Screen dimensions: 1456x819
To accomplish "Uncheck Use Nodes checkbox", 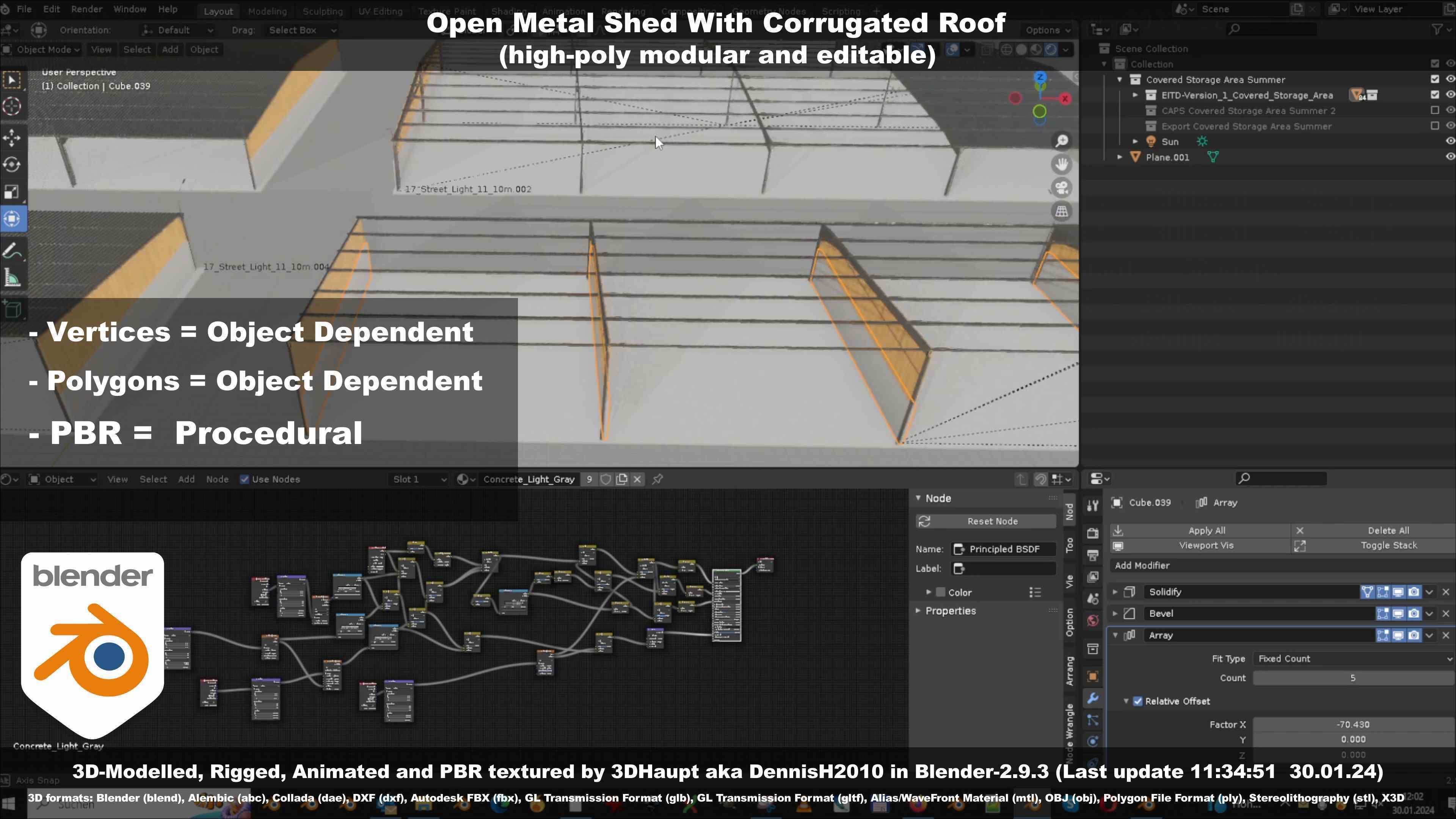I will [x=244, y=479].
